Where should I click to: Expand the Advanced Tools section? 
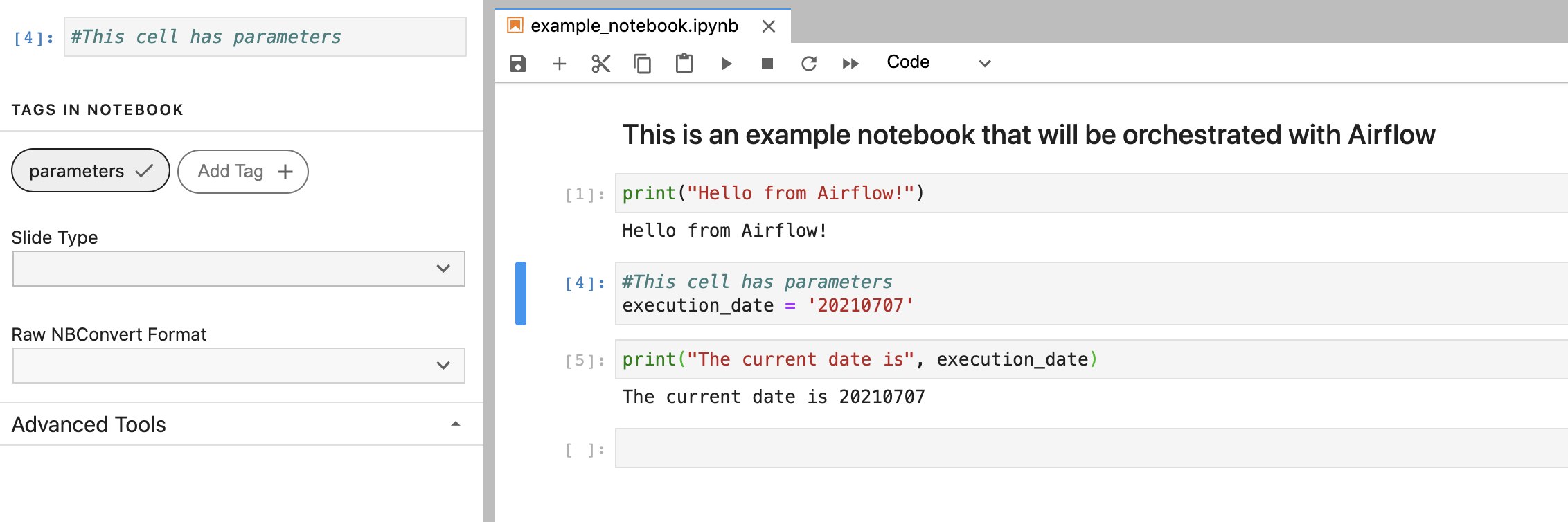pyautogui.click(x=235, y=424)
